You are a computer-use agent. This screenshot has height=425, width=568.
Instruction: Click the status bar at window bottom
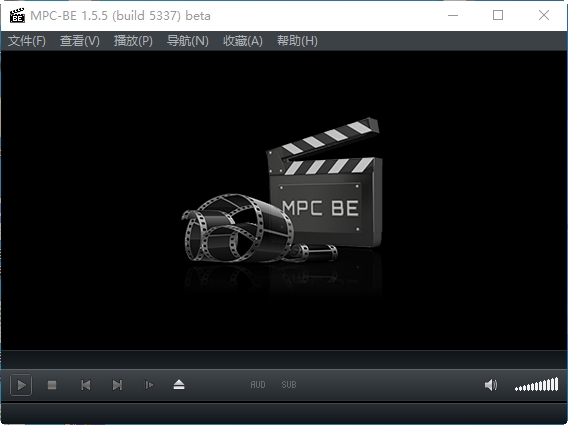(284, 413)
